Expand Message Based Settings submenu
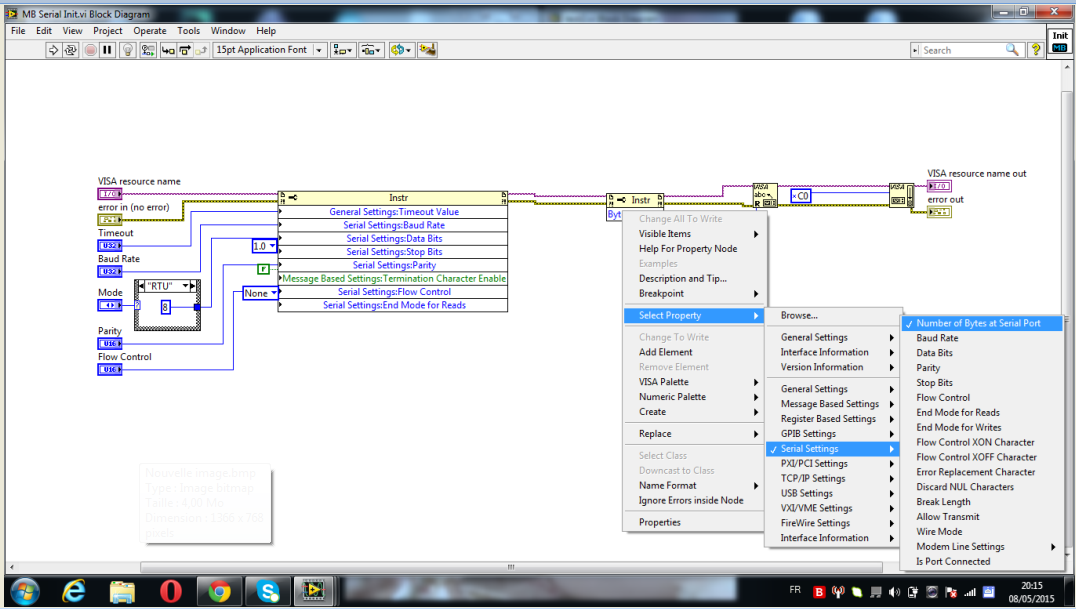 (833, 404)
